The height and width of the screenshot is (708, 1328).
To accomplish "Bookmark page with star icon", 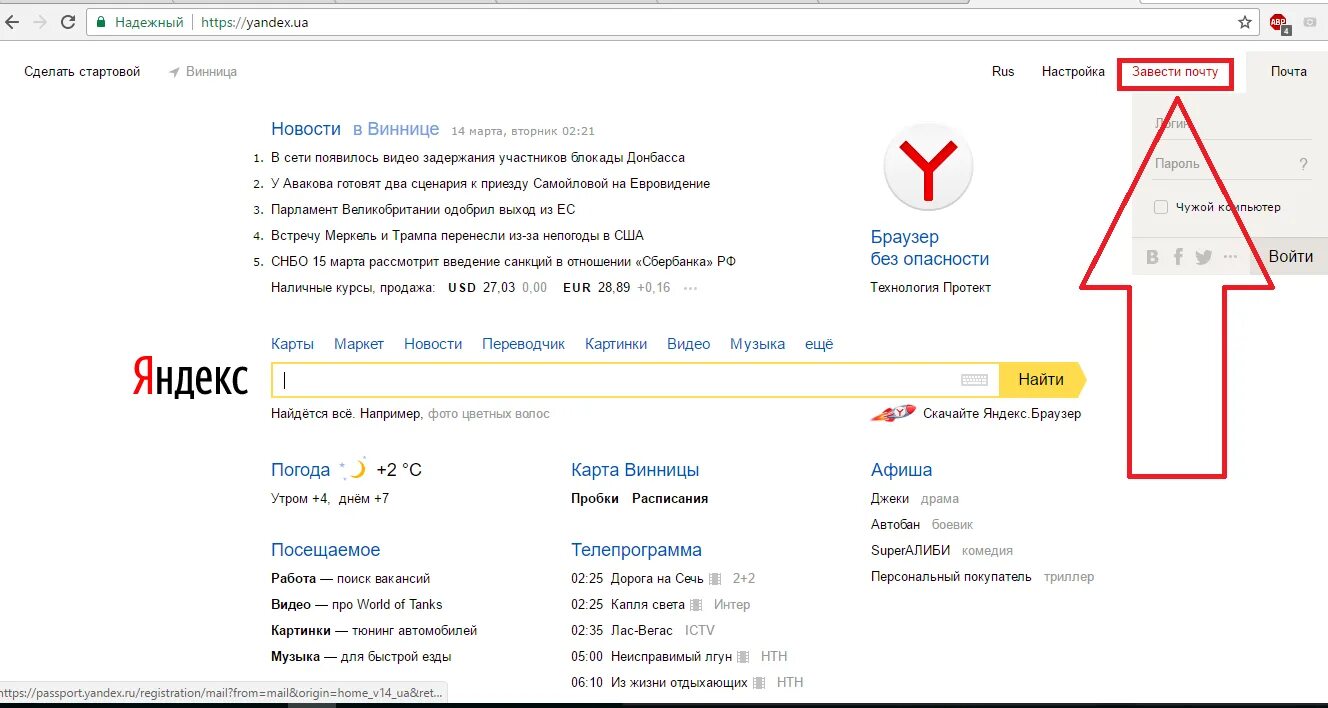I will coord(1245,22).
